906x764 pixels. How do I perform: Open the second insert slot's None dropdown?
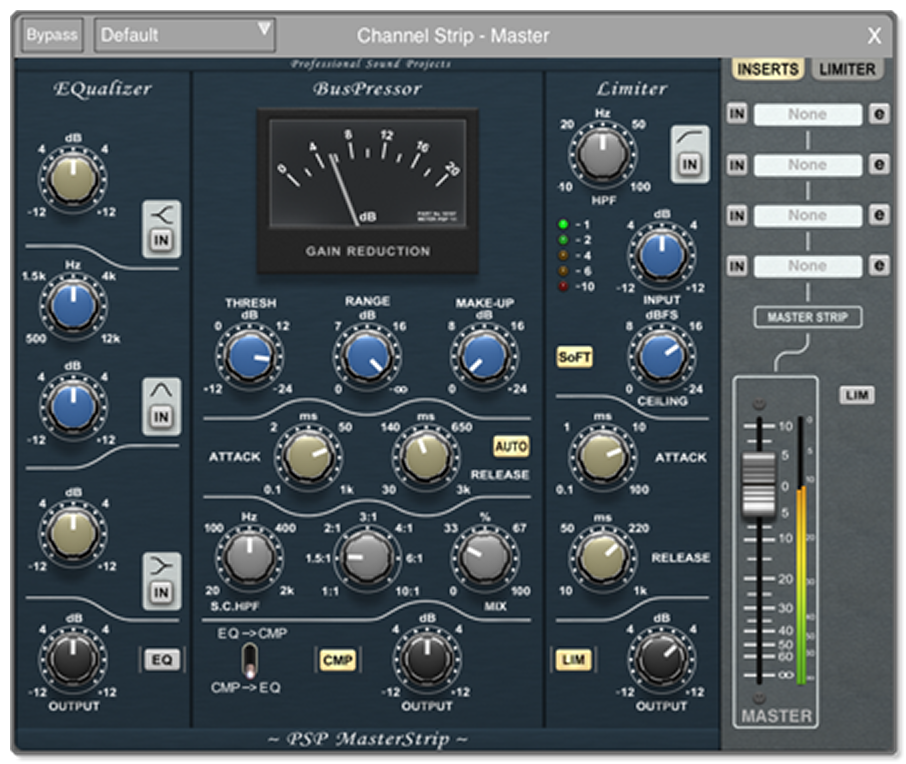tap(808, 165)
